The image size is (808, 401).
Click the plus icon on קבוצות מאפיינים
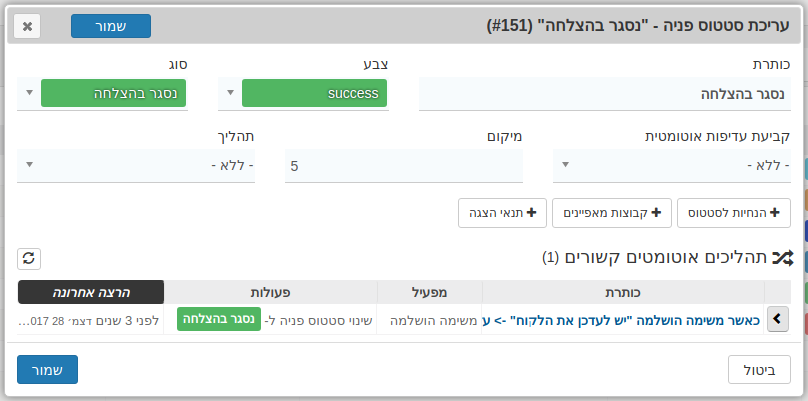click(x=655, y=213)
